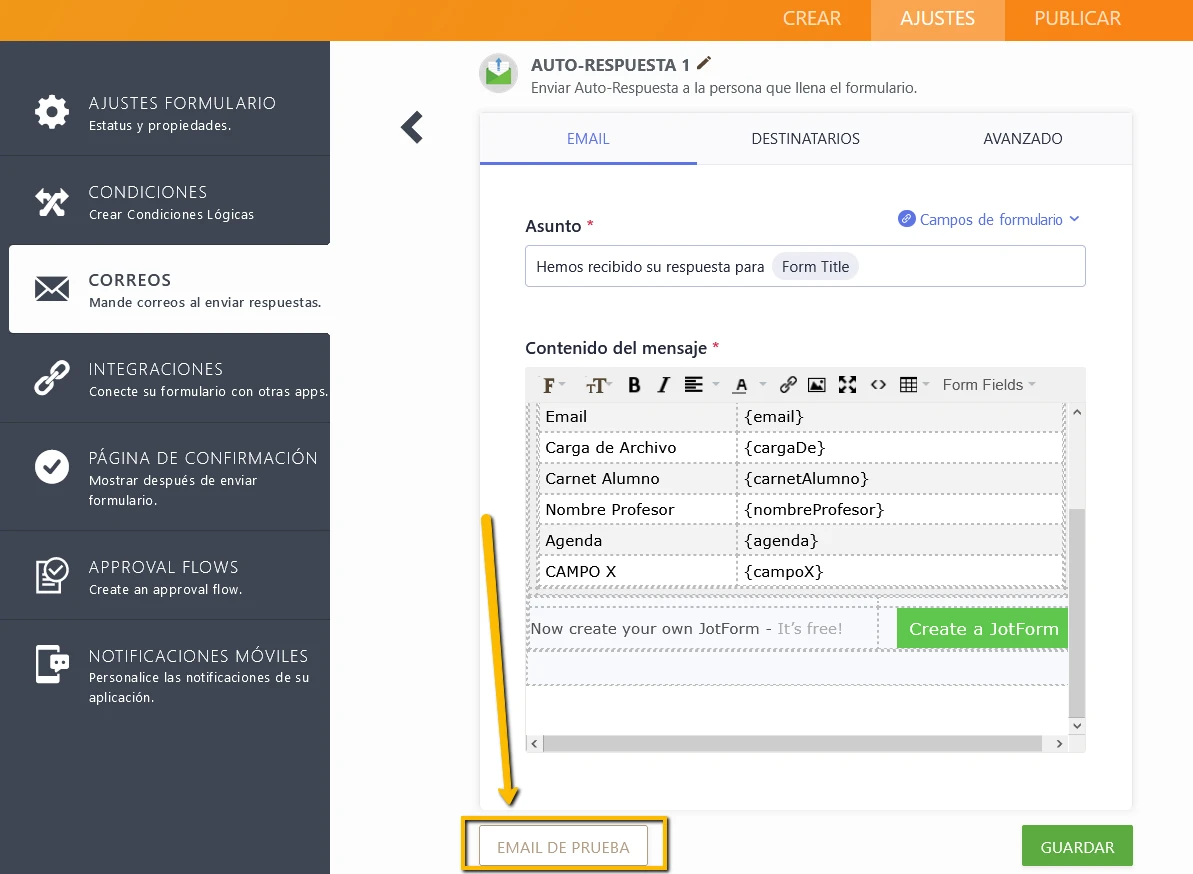The image size is (1193, 874).
Task: Expand the Form Fields toolbar dropdown
Action: (x=988, y=385)
